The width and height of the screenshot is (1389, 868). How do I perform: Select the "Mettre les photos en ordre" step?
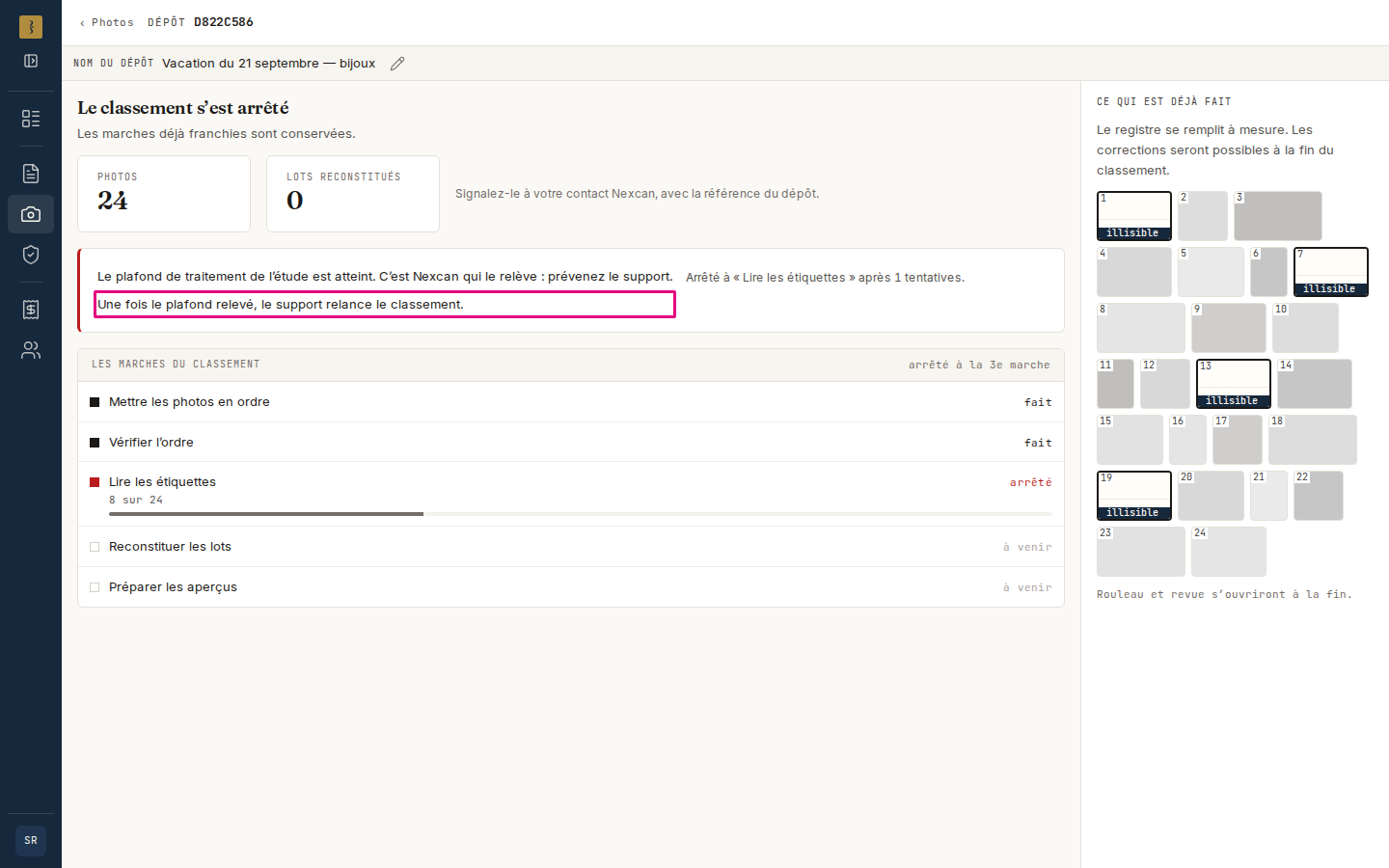click(571, 402)
